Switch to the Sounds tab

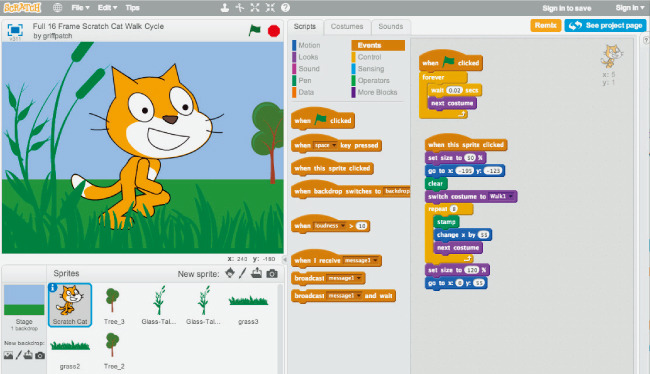pyautogui.click(x=390, y=27)
